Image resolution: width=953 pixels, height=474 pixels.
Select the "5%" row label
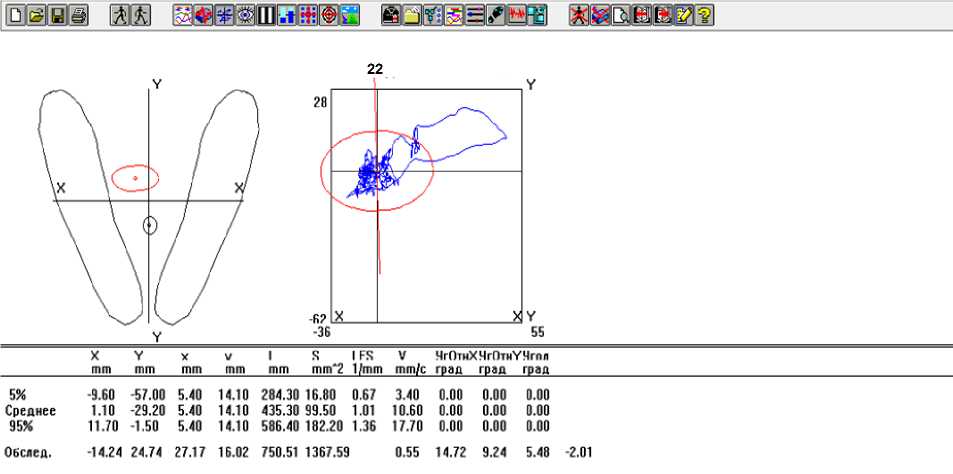pos(18,396)
